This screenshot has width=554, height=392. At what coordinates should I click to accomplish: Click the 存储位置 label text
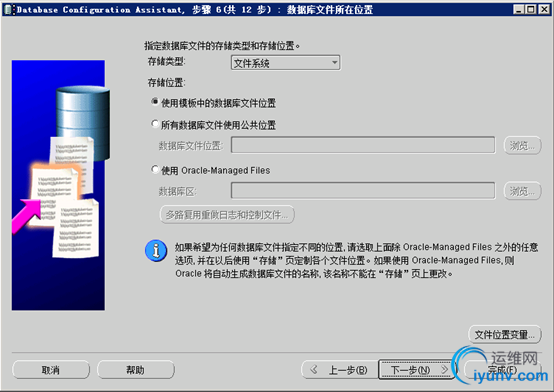(166, 83)
